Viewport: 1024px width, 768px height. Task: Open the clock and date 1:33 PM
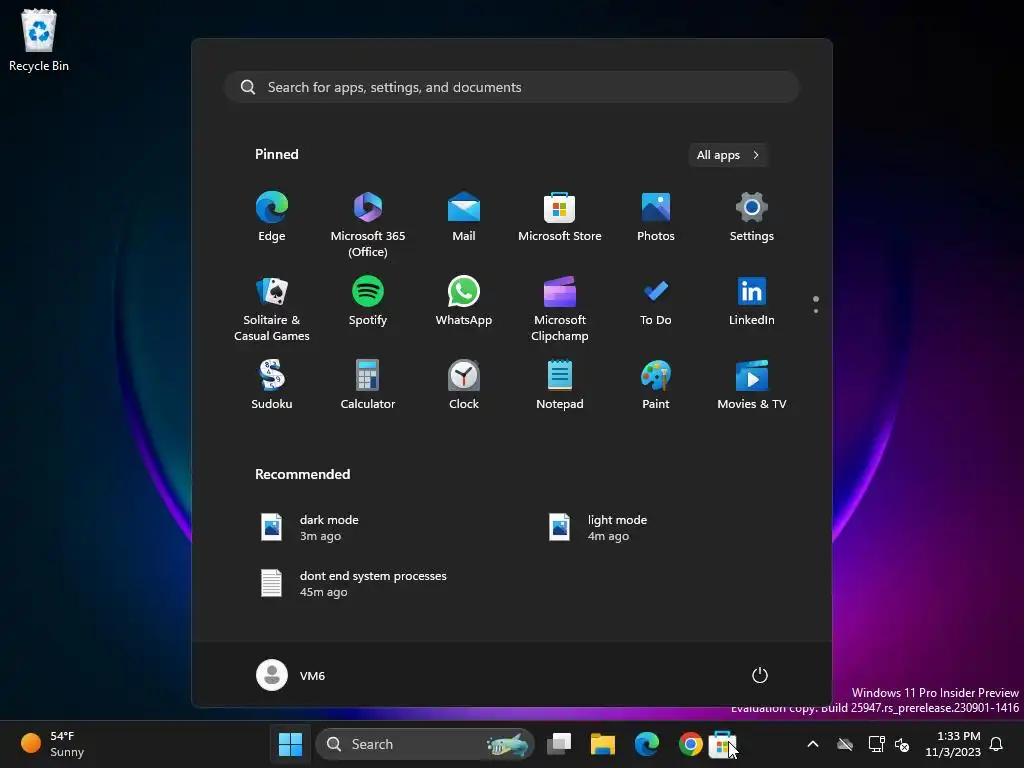pos(953,744)
